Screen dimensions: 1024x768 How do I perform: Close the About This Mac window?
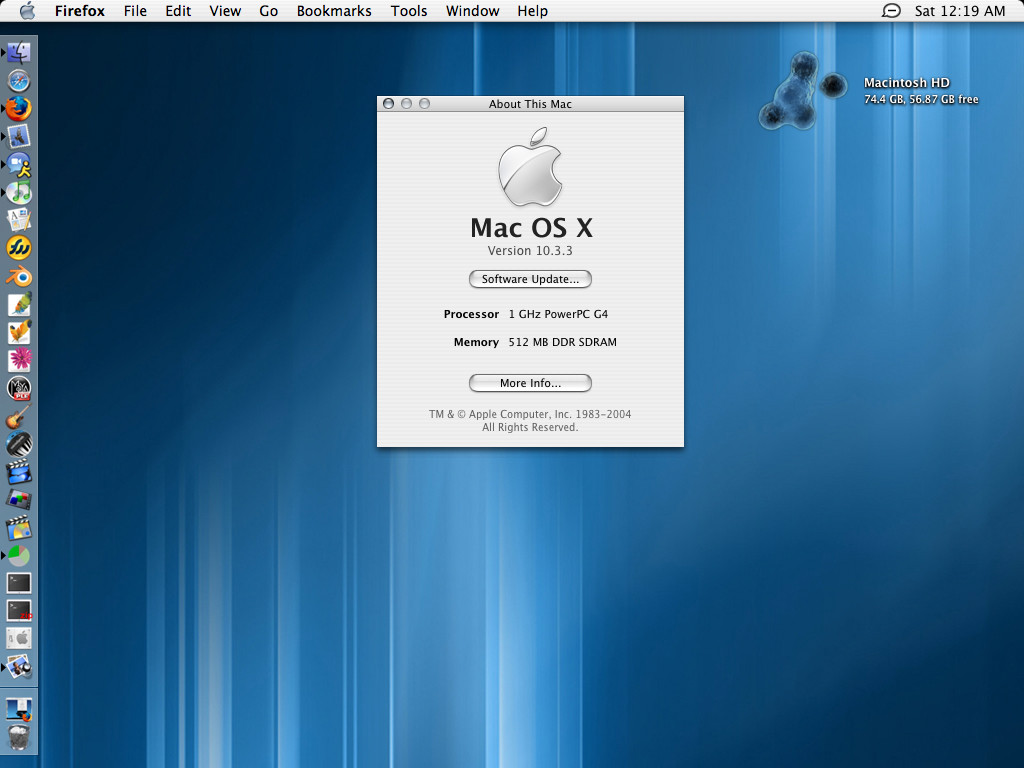(x=389, y=104)
